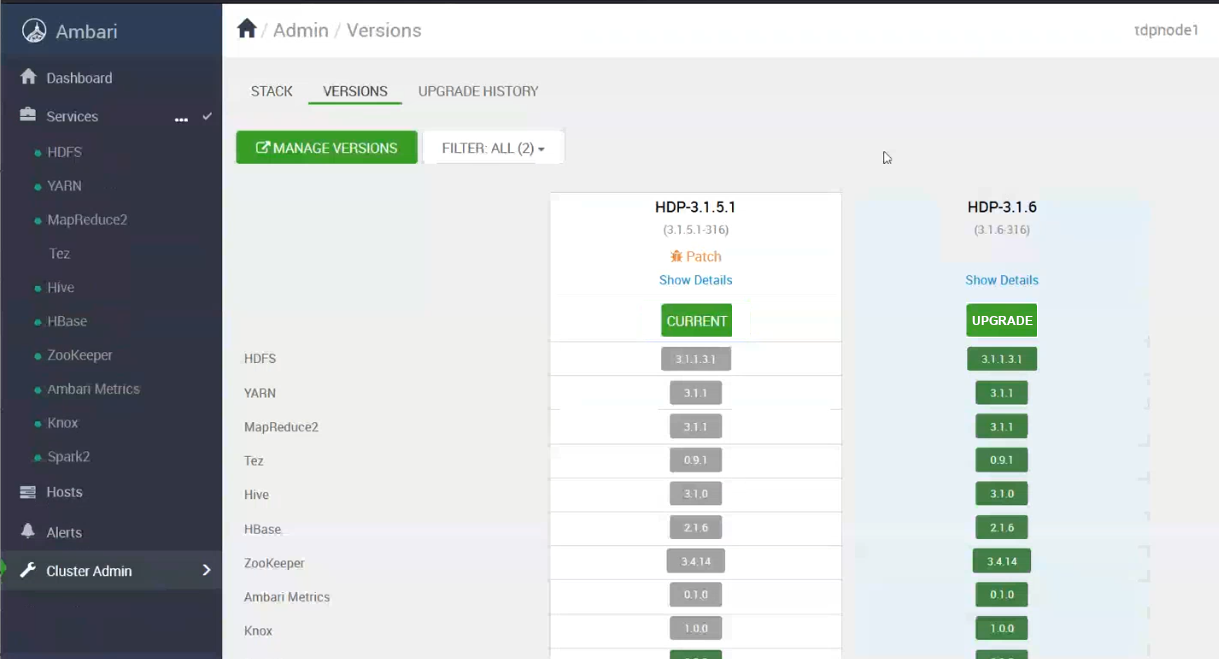Click YARN 3.1.1 badge under HDP-3.1.6
Screen dimensions: 1219x659
tap(1002, 393)
